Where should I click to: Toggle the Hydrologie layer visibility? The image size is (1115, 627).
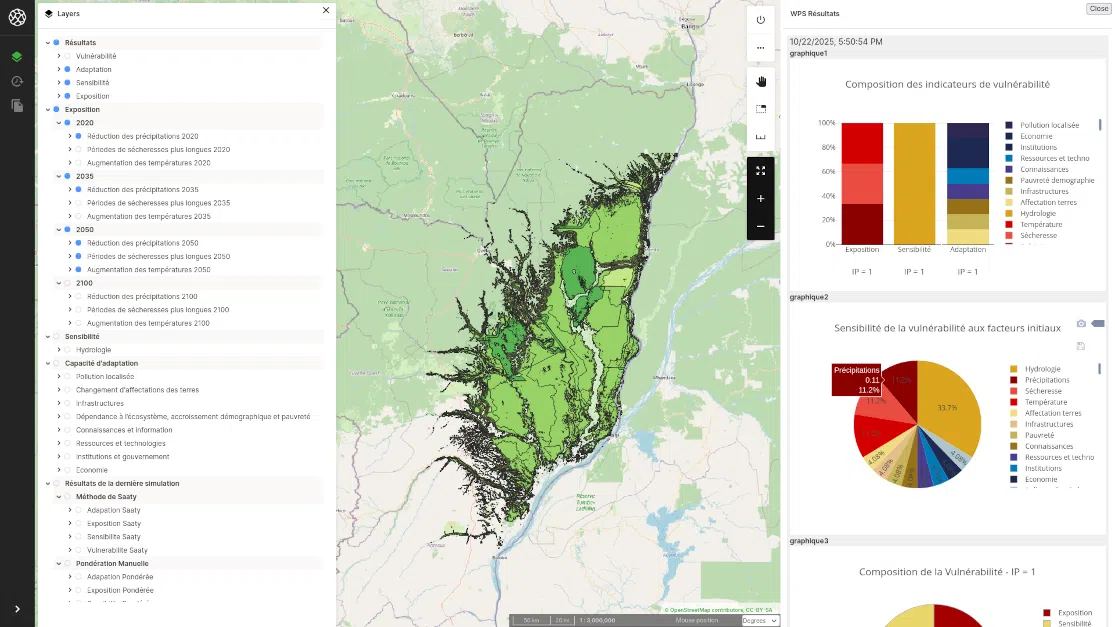67,350
